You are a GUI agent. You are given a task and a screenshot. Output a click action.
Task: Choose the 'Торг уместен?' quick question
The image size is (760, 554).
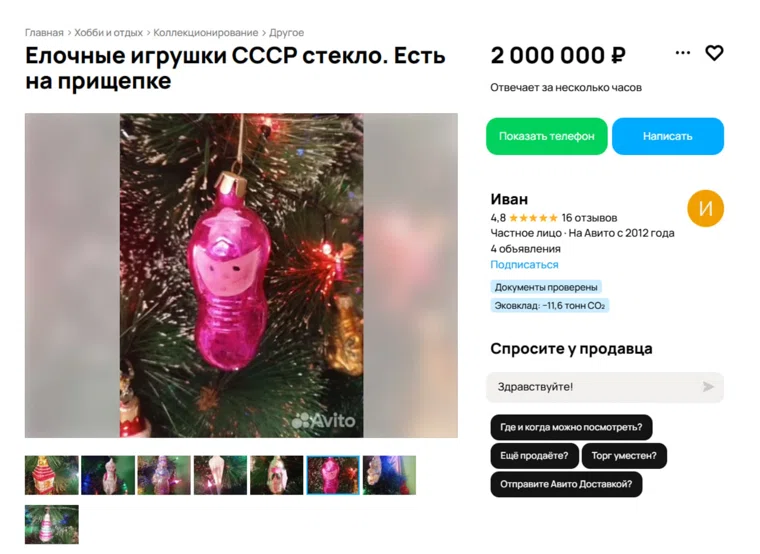(624, 456)
